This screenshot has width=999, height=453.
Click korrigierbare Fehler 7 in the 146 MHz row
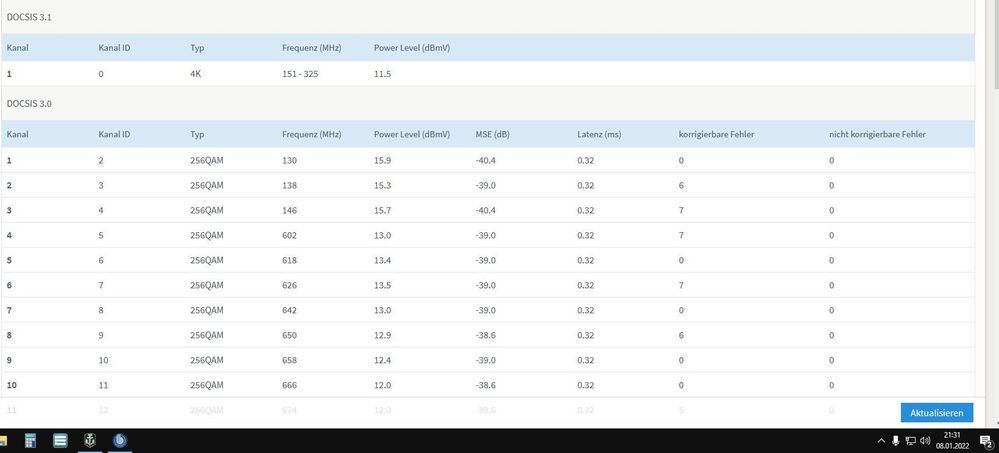(x=681, y=210)
